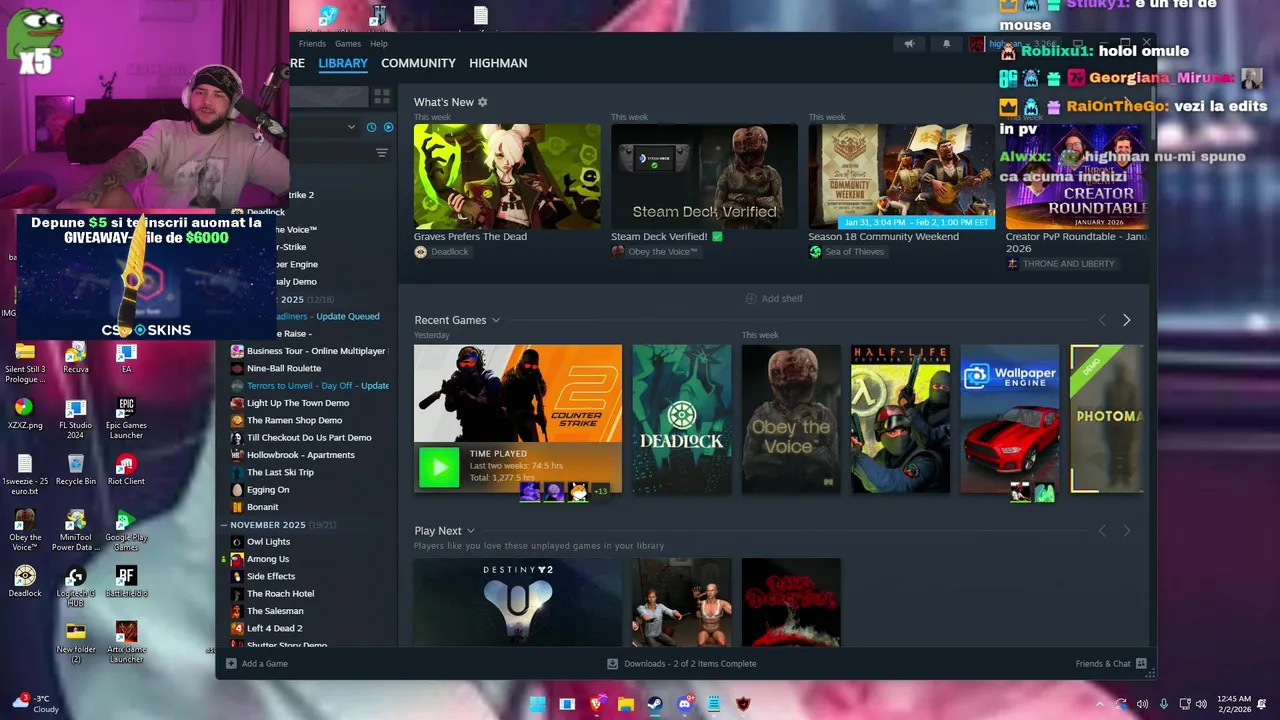1280x720 pixels.
Task: Switch library to grid collections view
Action: [382, 96]
